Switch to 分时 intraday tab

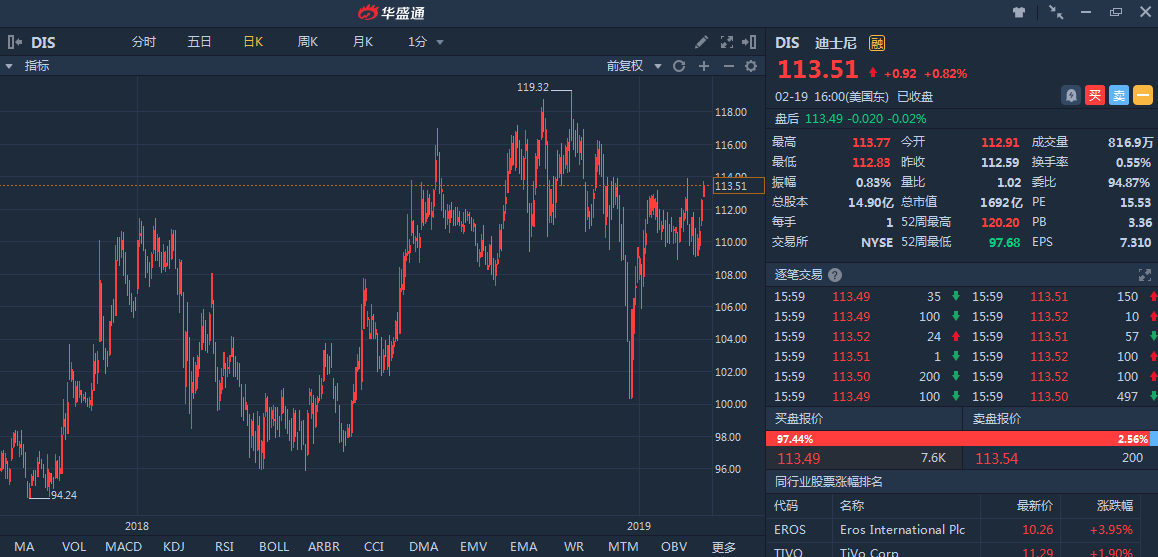[144, 42]
